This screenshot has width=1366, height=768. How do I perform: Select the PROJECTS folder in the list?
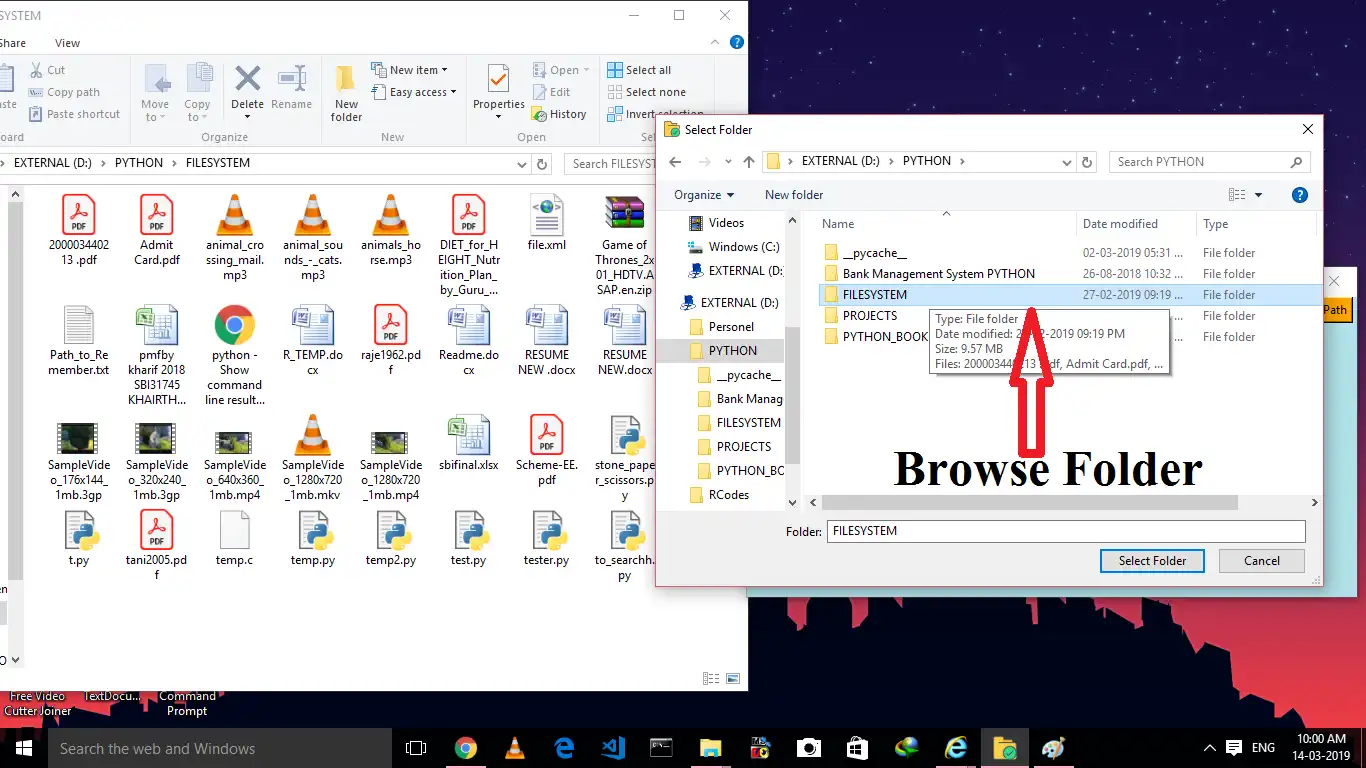pyautogui.click(x=869, y=316)
